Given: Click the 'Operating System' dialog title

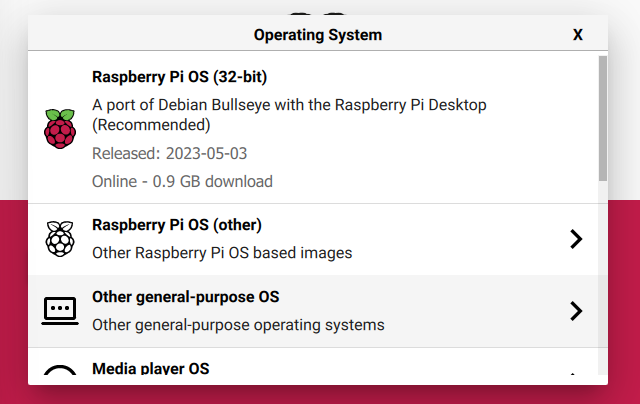Looking at the screenshot, I should coord(318,35).
